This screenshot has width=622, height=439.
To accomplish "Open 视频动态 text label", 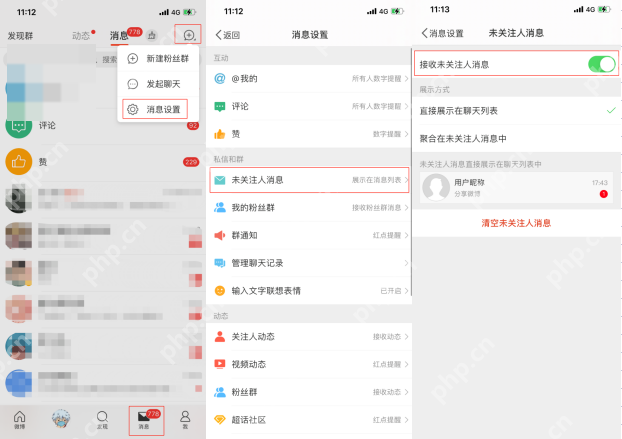I will click(249, 364).
